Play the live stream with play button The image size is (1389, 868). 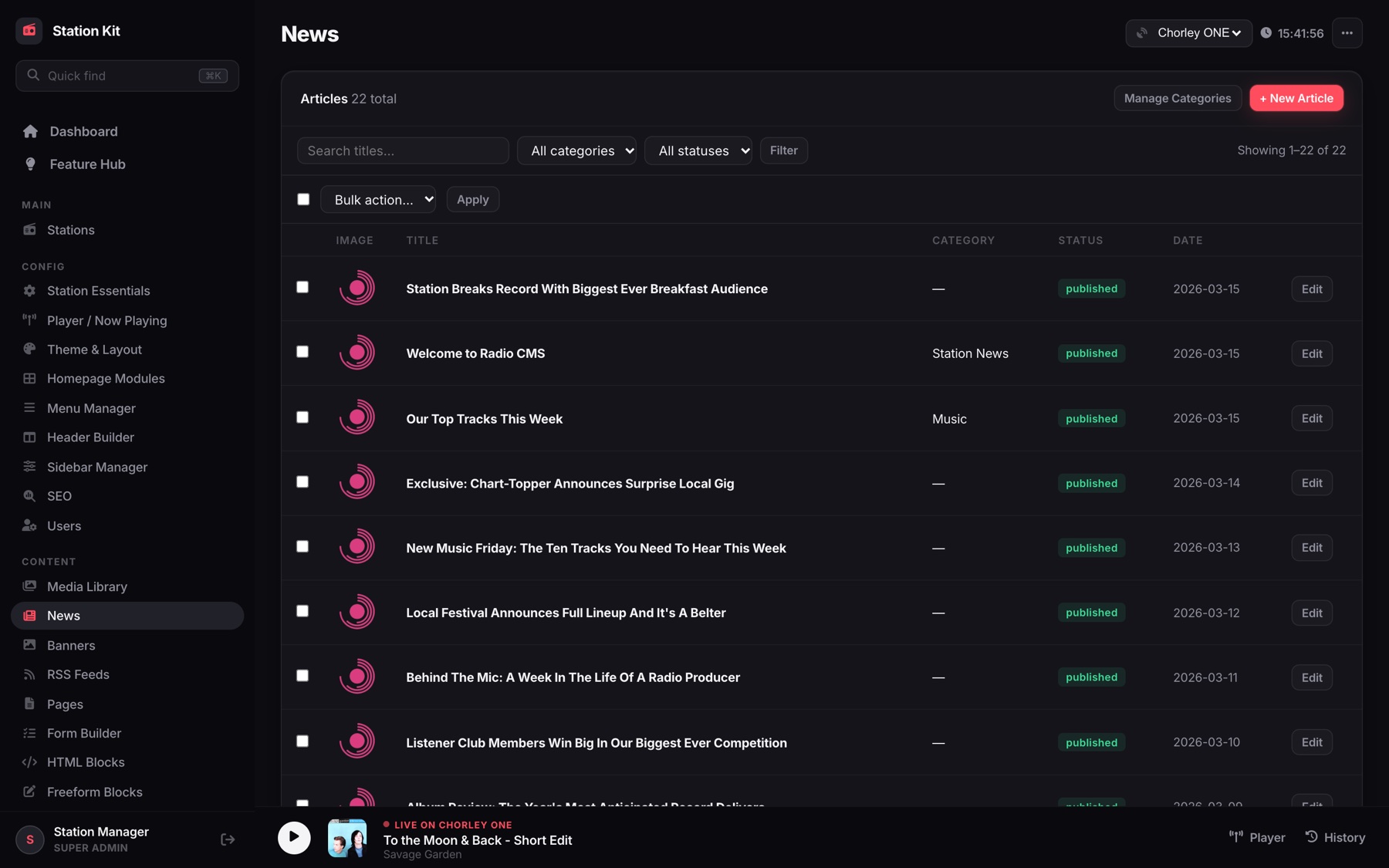[294, 838]
